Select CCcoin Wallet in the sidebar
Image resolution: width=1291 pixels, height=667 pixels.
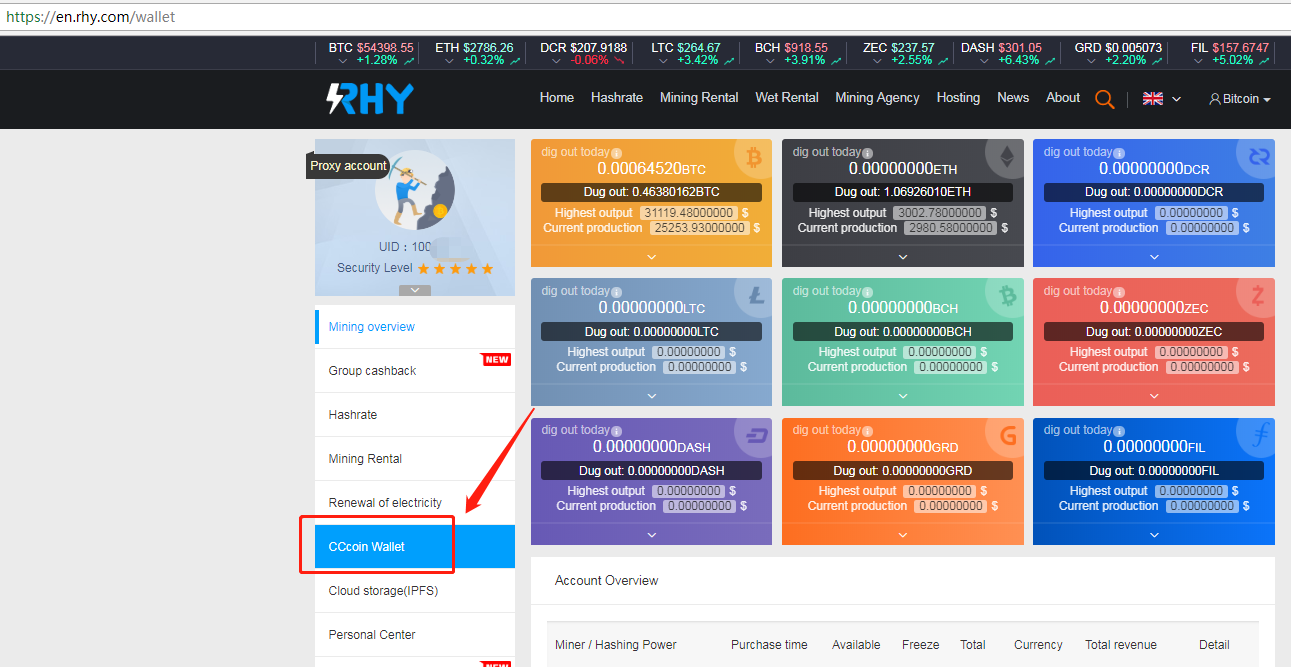(415, 547)
